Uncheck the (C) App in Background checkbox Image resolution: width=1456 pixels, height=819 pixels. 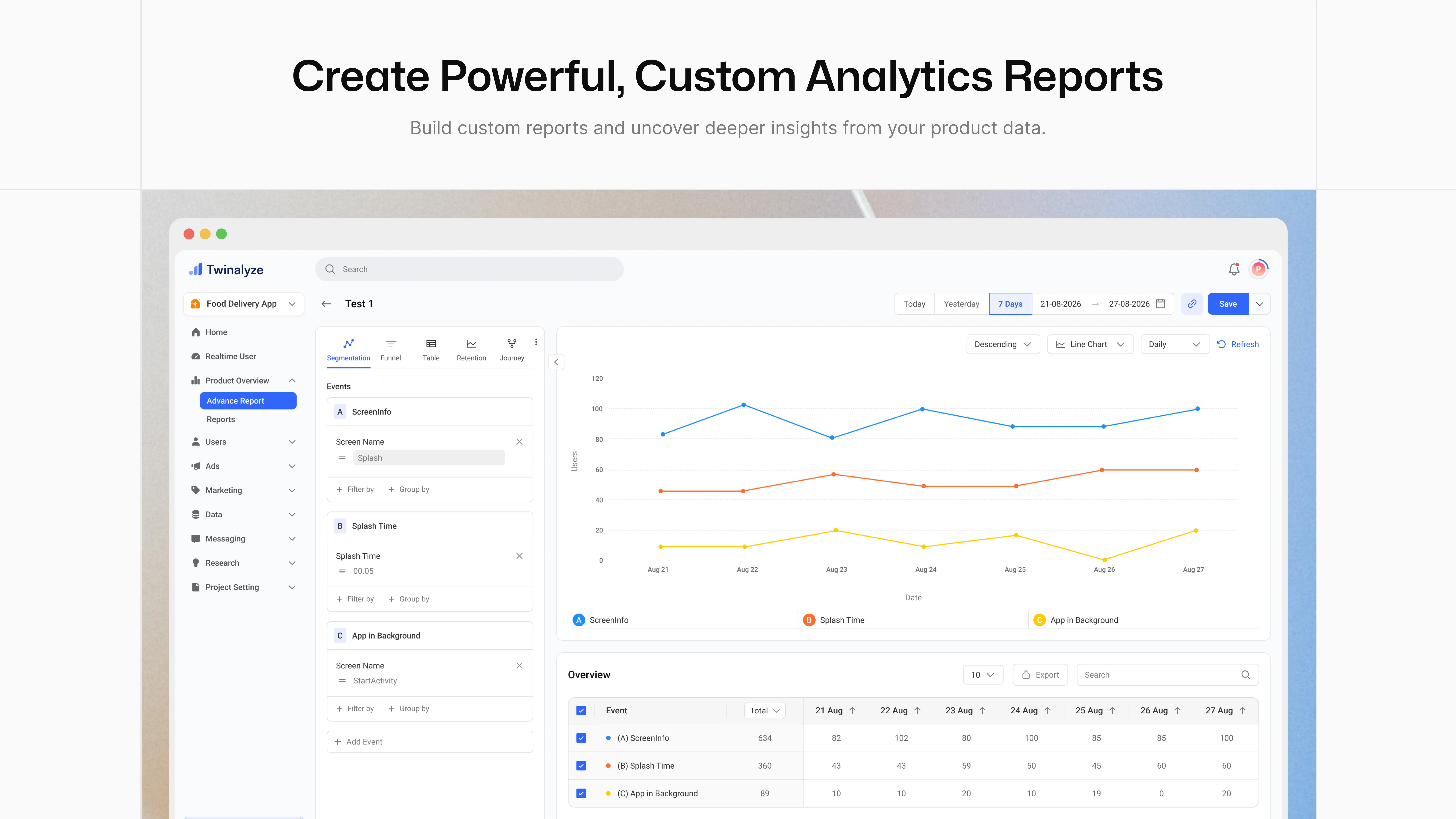tap(581, 794)
